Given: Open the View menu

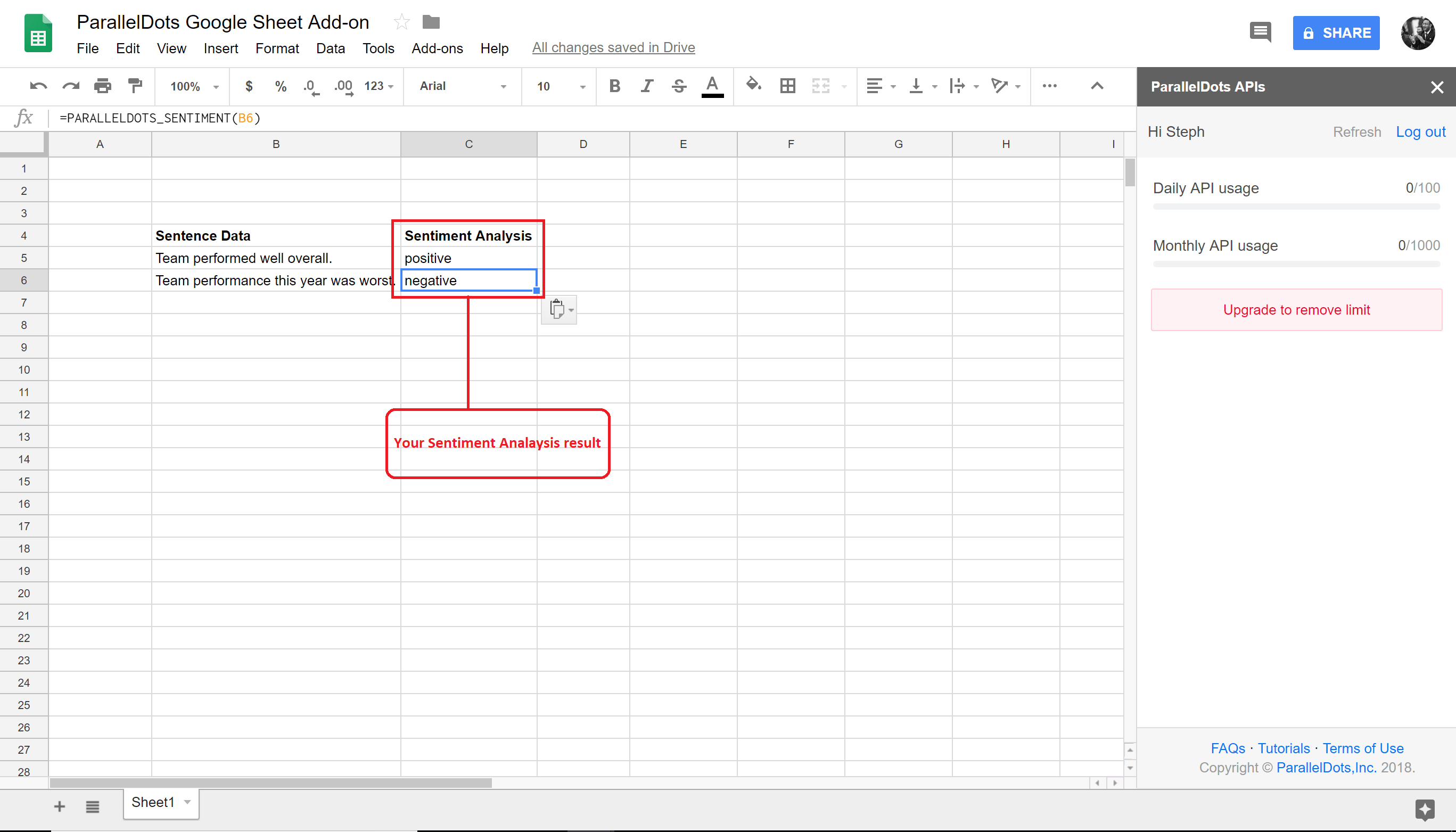Looking at the screenshot, I should tap(171, 48).
